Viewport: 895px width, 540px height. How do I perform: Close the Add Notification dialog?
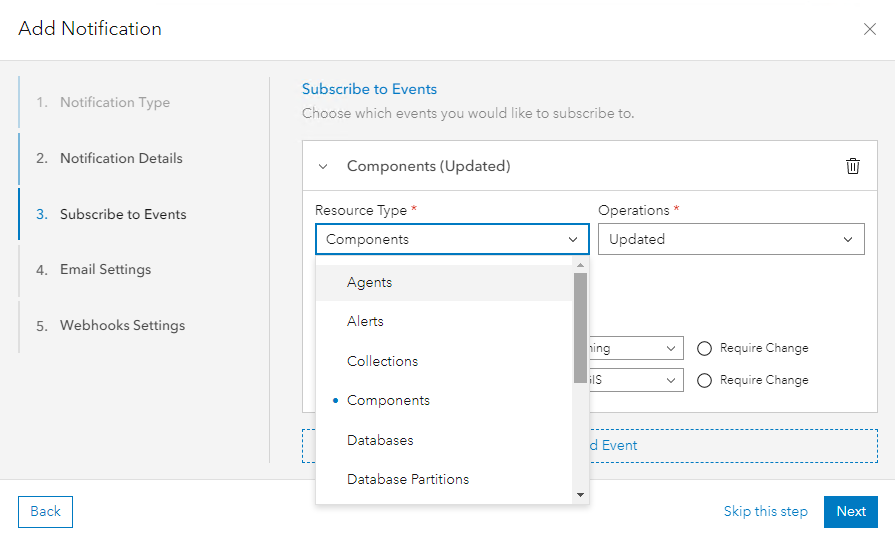click(x=869, y=29)
